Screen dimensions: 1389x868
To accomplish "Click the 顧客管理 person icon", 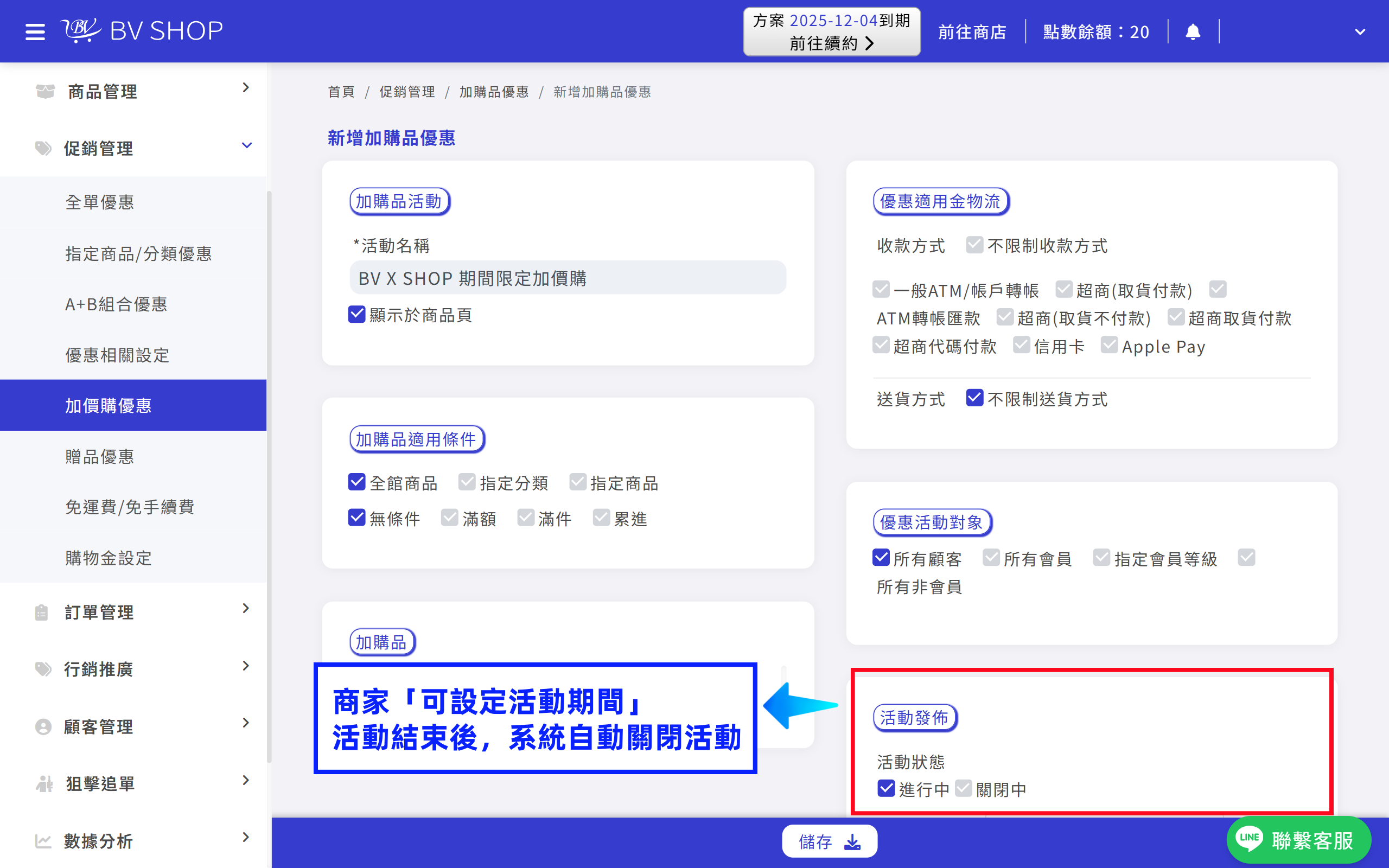I will pos(43,726).
